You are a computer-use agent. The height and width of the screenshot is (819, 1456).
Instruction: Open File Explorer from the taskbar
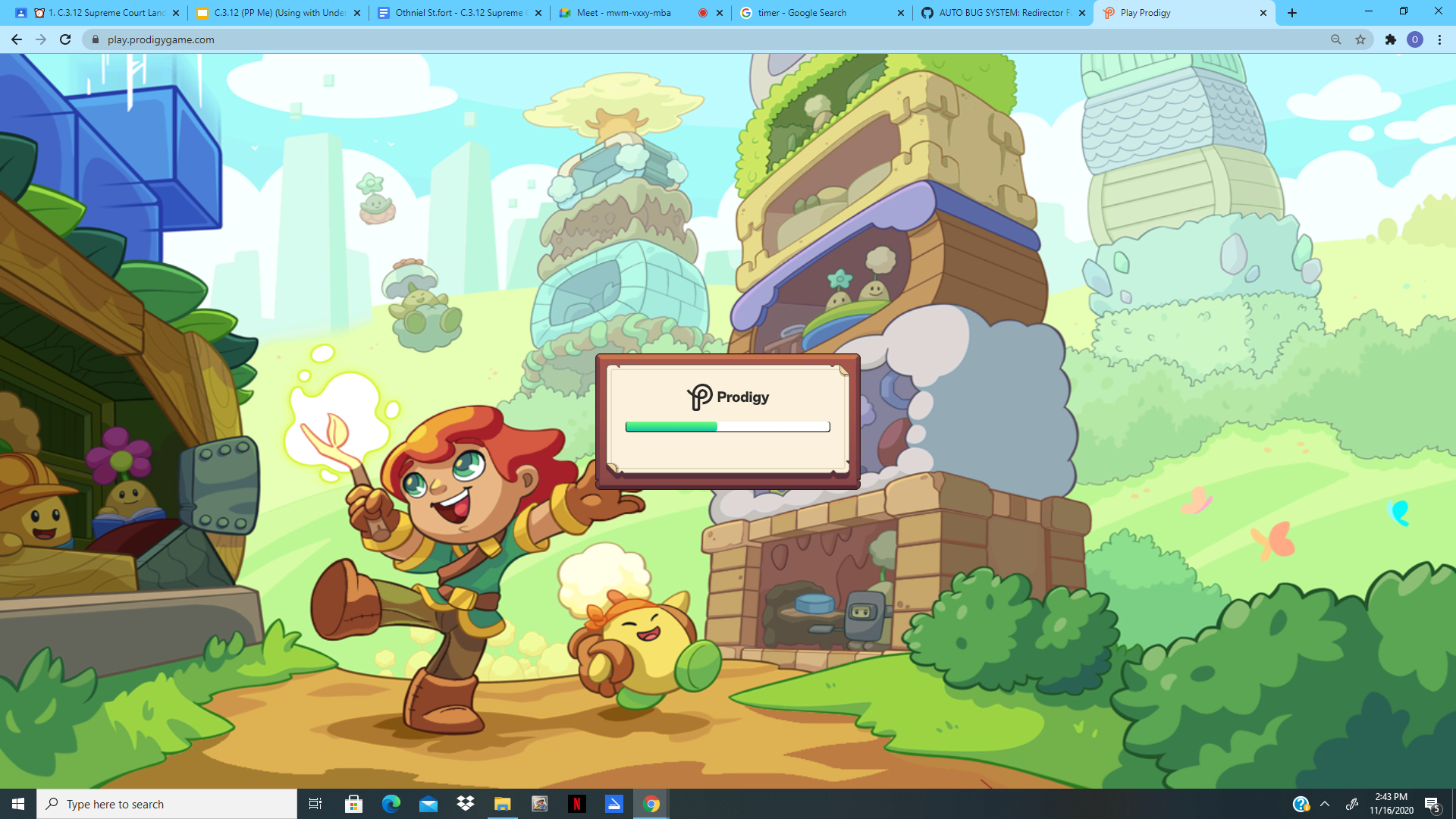502,804
